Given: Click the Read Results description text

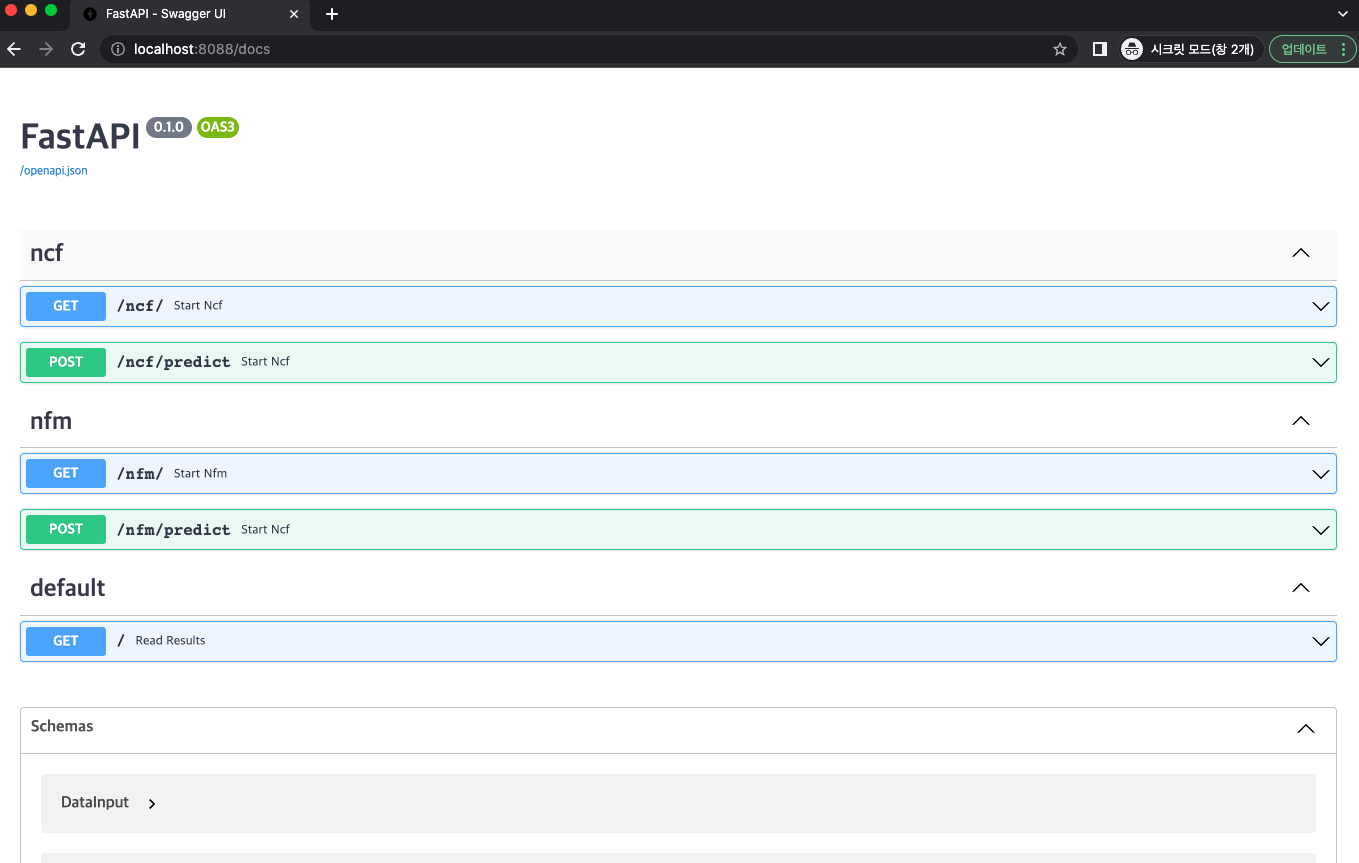Looking at the screenshot, I should pyautogui.click(x=170, y=641).
